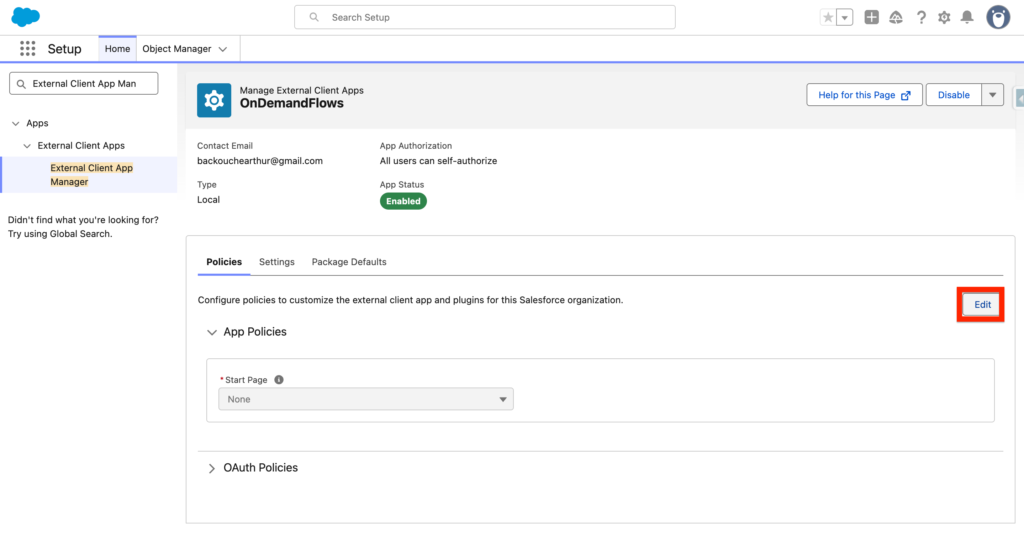Image resolution: width=1024 pixels, height=553 pixels.
Task: Open the Trailhead guidance icon
Action: click(896, 17)
